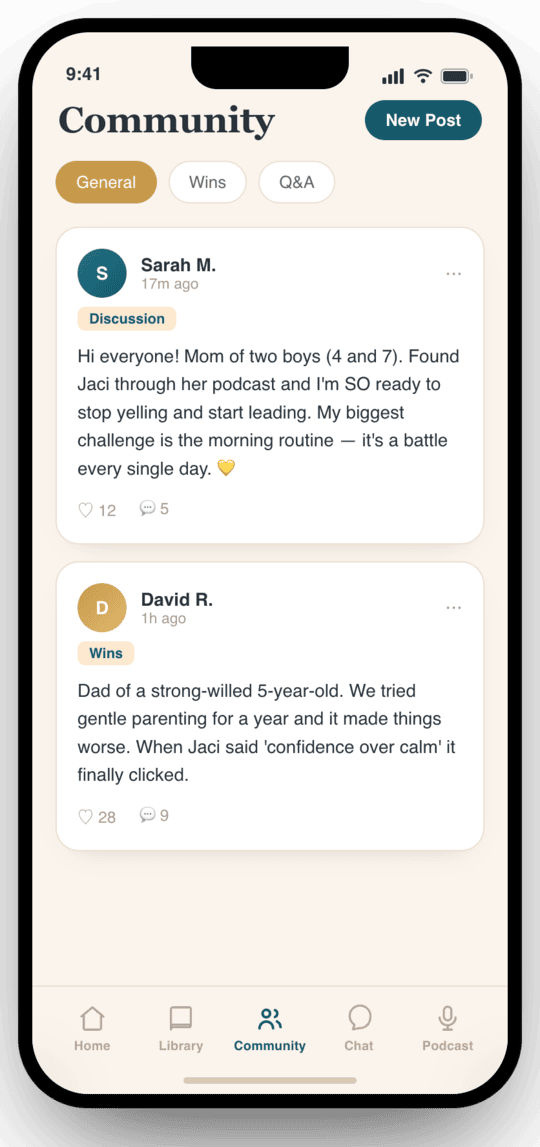Create a post with New Post button

(x=424, y=120)
